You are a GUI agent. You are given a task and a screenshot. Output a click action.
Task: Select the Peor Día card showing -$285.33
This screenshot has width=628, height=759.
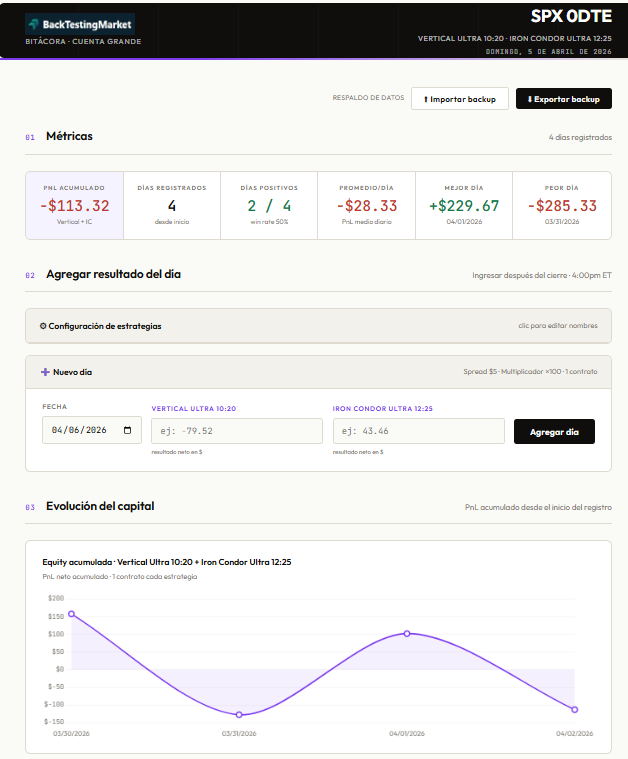click(x=561, y=205)
